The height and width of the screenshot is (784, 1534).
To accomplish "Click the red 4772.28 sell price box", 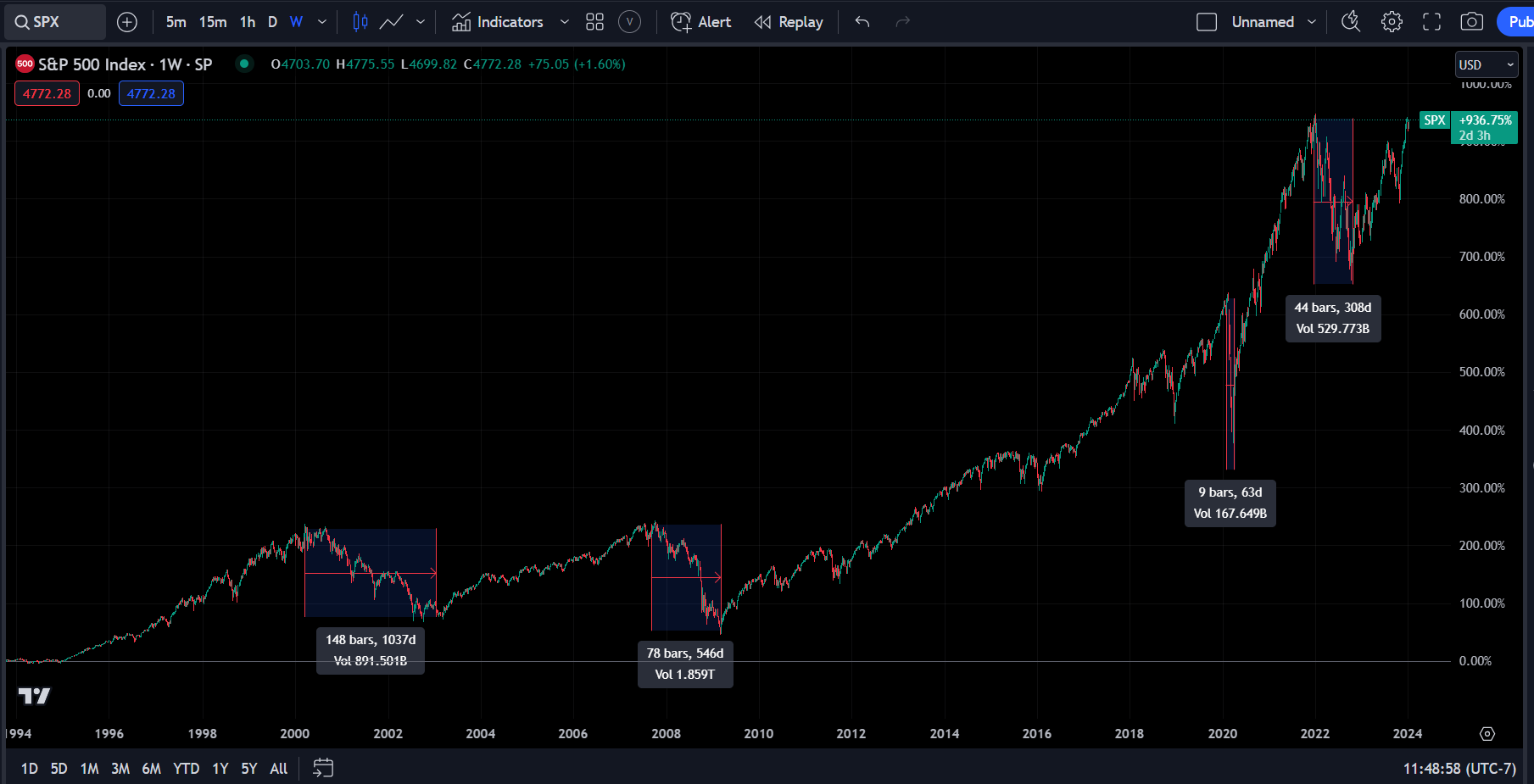I will (47, 93).
